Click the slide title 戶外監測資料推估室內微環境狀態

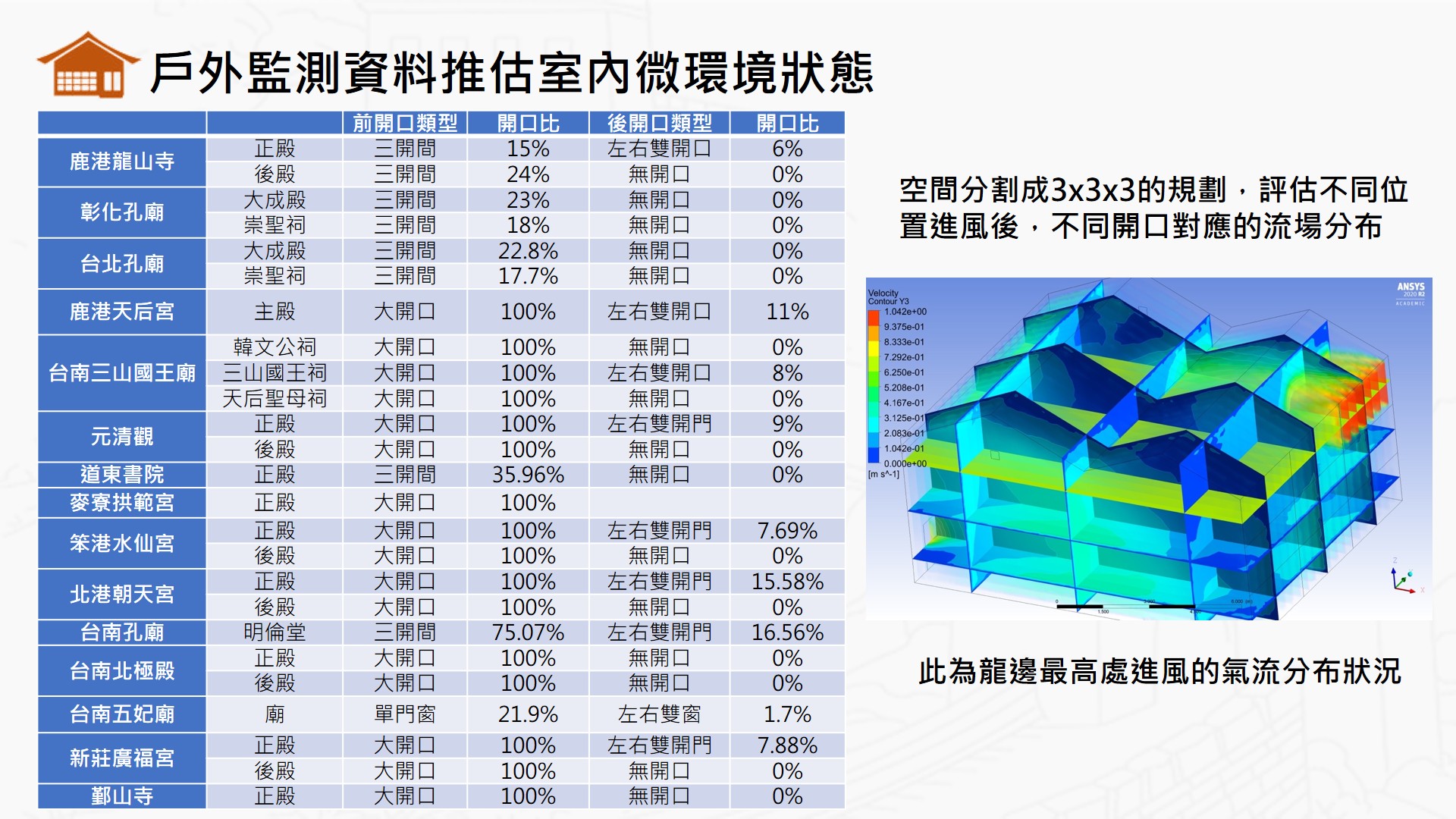[x=512, y=73]
